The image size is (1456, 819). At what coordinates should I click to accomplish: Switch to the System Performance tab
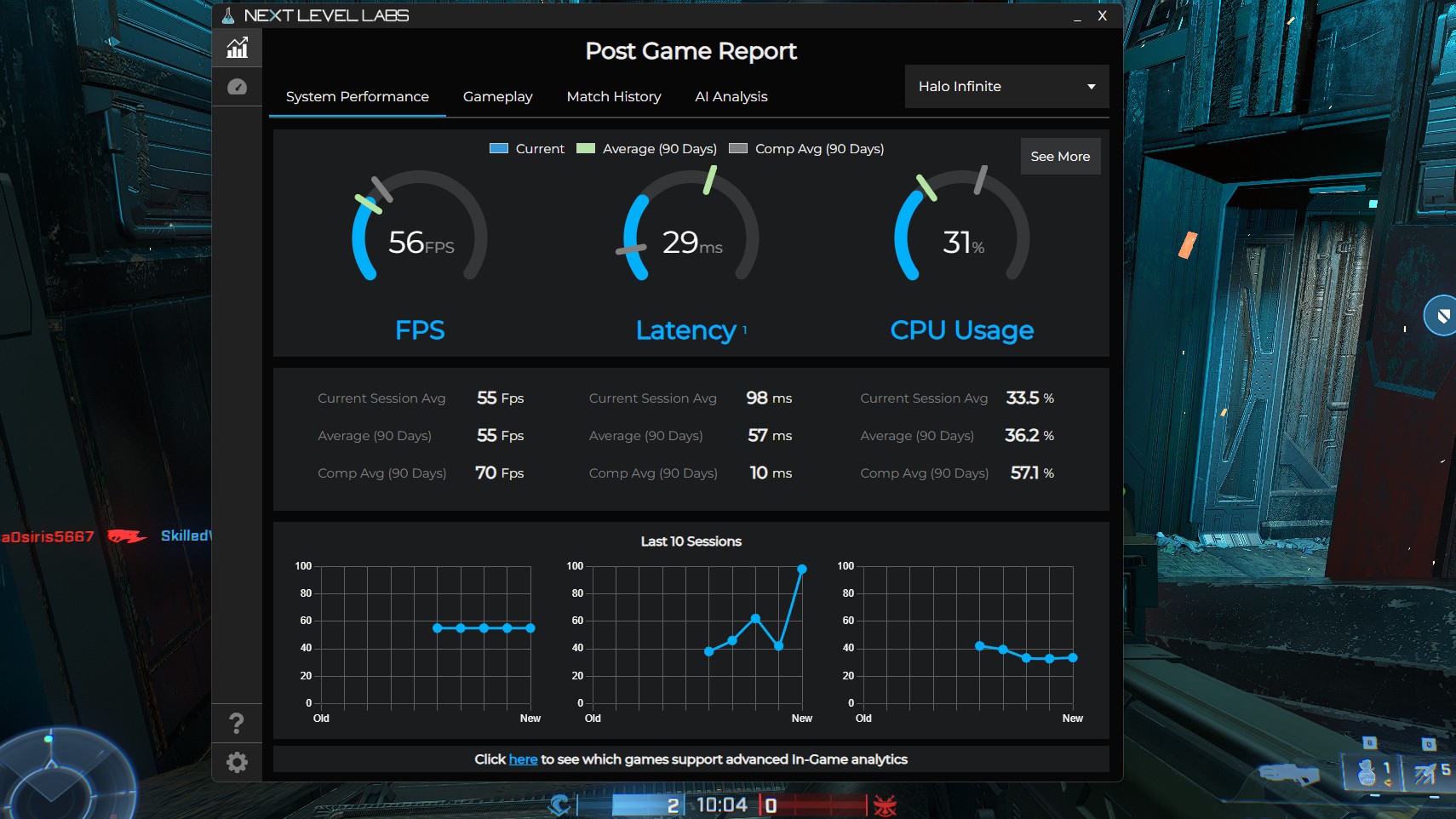click(358, 96)
